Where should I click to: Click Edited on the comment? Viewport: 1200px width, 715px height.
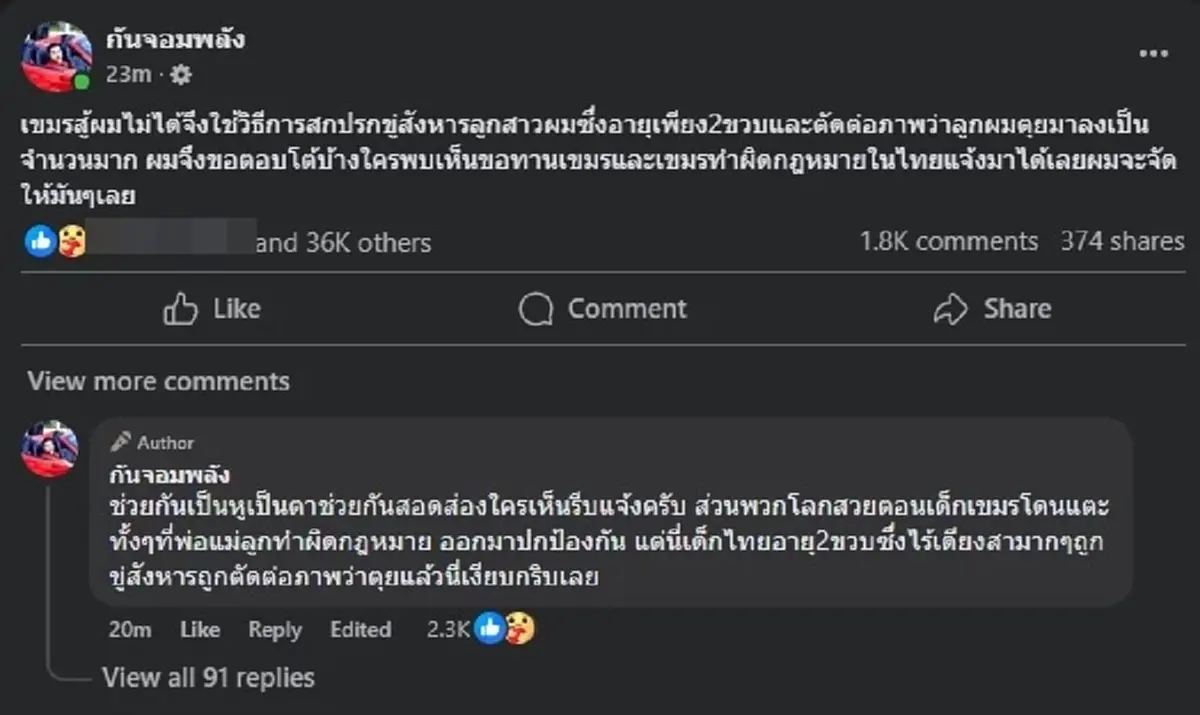click(360, 630)
